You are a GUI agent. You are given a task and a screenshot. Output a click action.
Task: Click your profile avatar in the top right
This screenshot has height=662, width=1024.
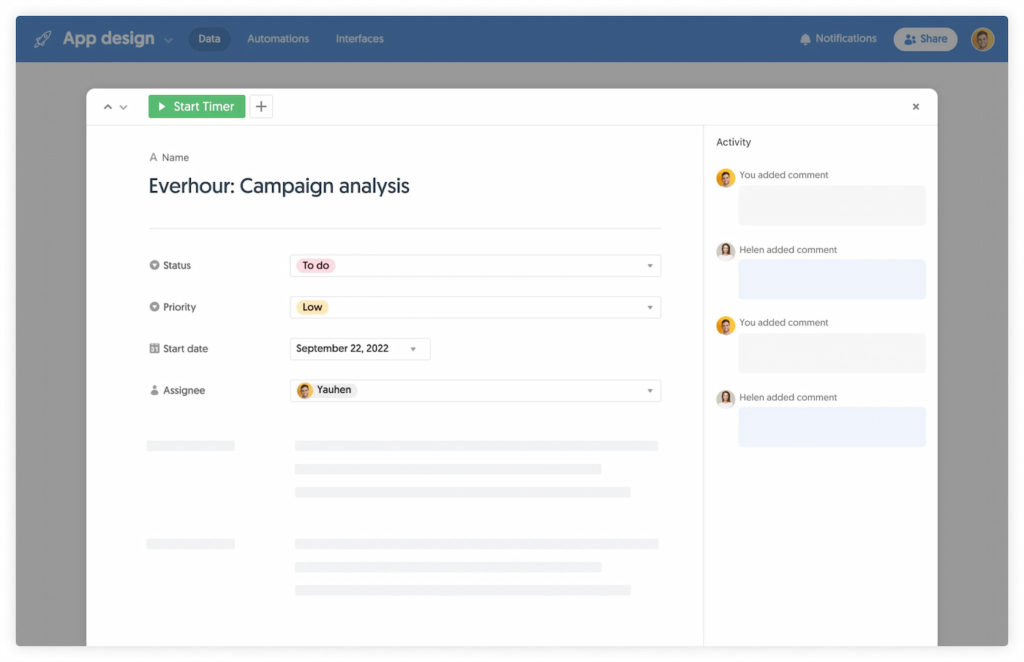[982, 39]
